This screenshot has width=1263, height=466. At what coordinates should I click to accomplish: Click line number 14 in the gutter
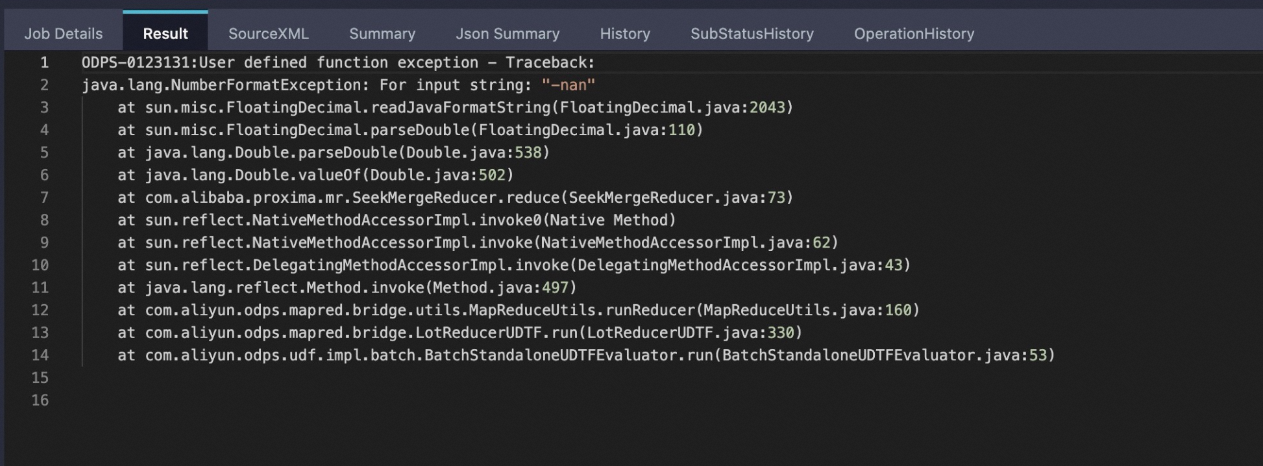[40, 355]
